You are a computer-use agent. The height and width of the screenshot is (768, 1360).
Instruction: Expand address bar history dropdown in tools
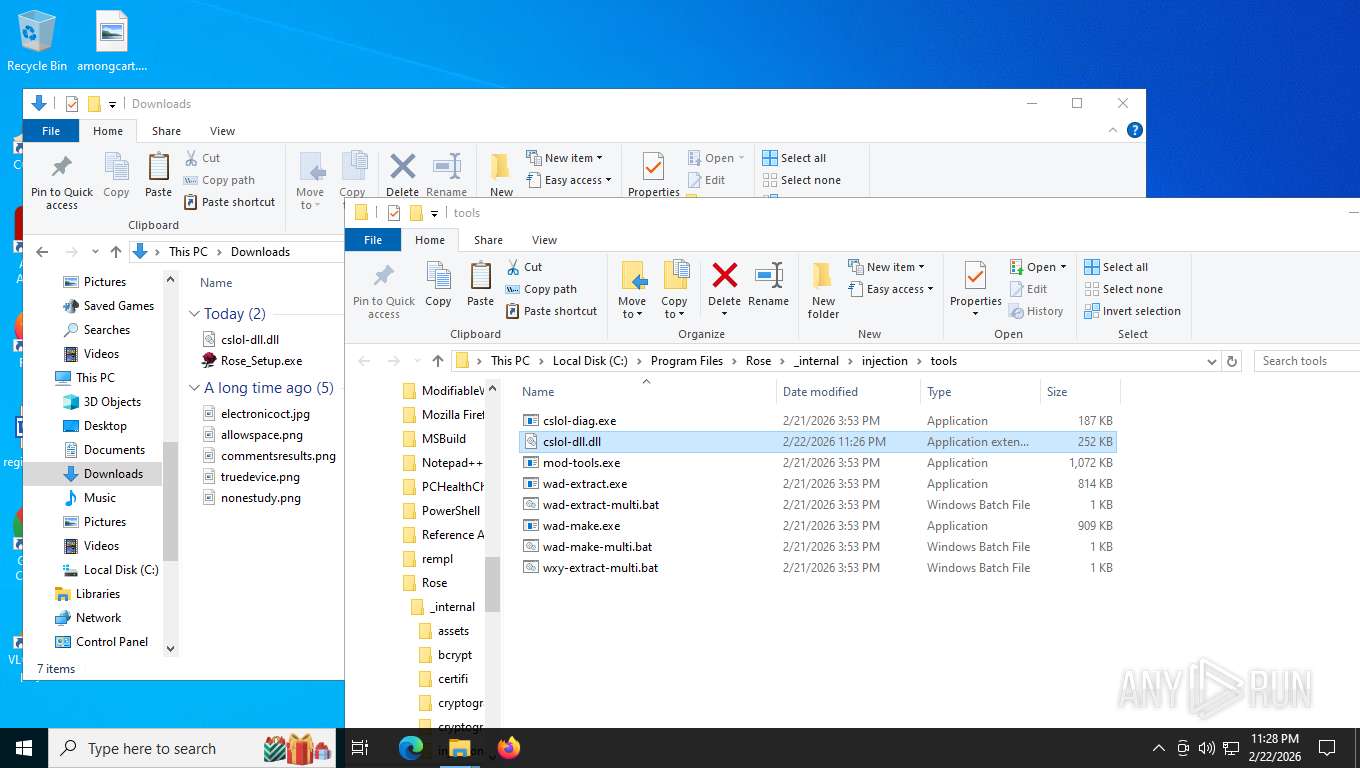click(x=1211, y=361)
